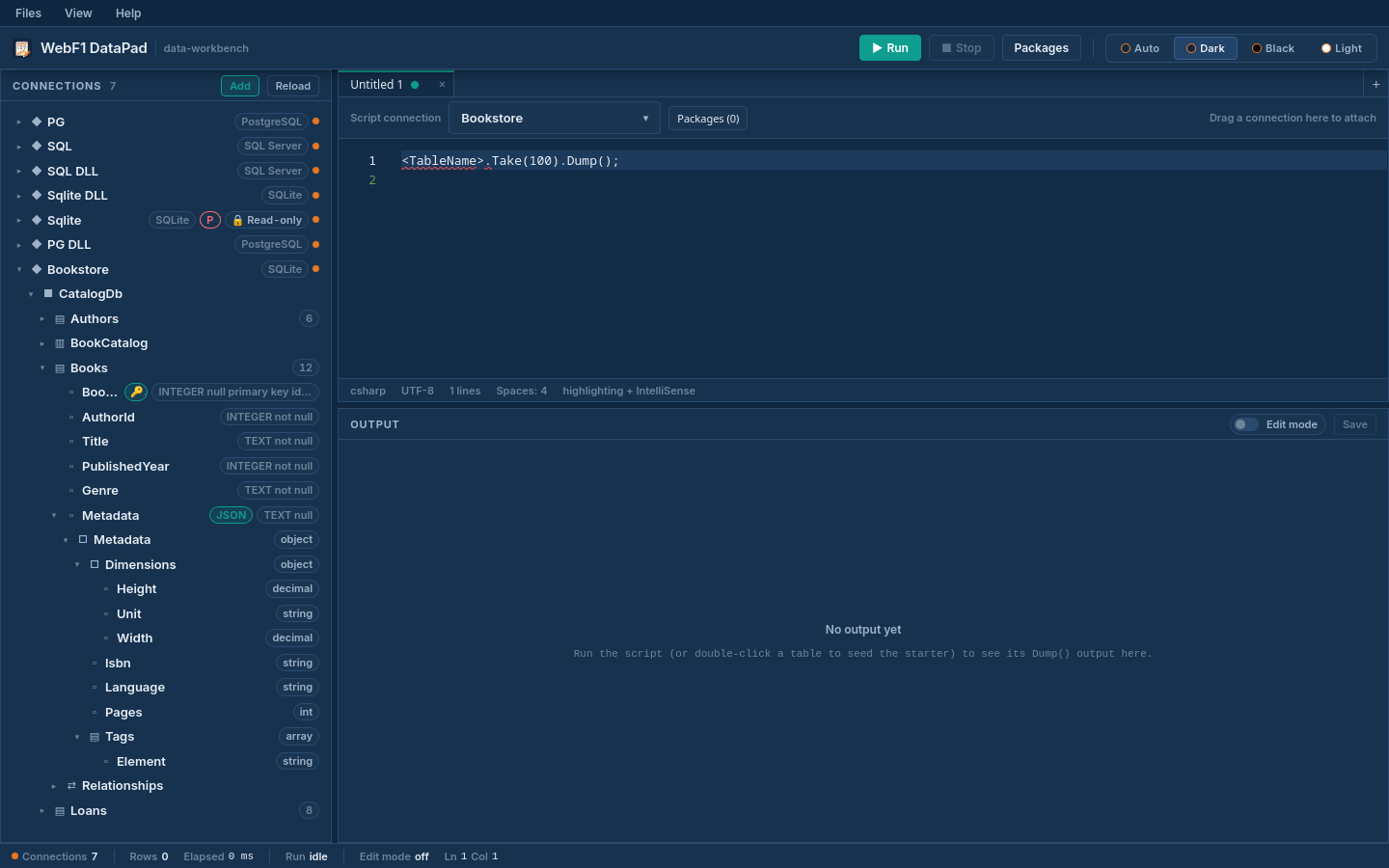The width and height of the screenshot is (1389, 868).
Task: Click the CatalogDb database square icon
Action: (48, 293)
